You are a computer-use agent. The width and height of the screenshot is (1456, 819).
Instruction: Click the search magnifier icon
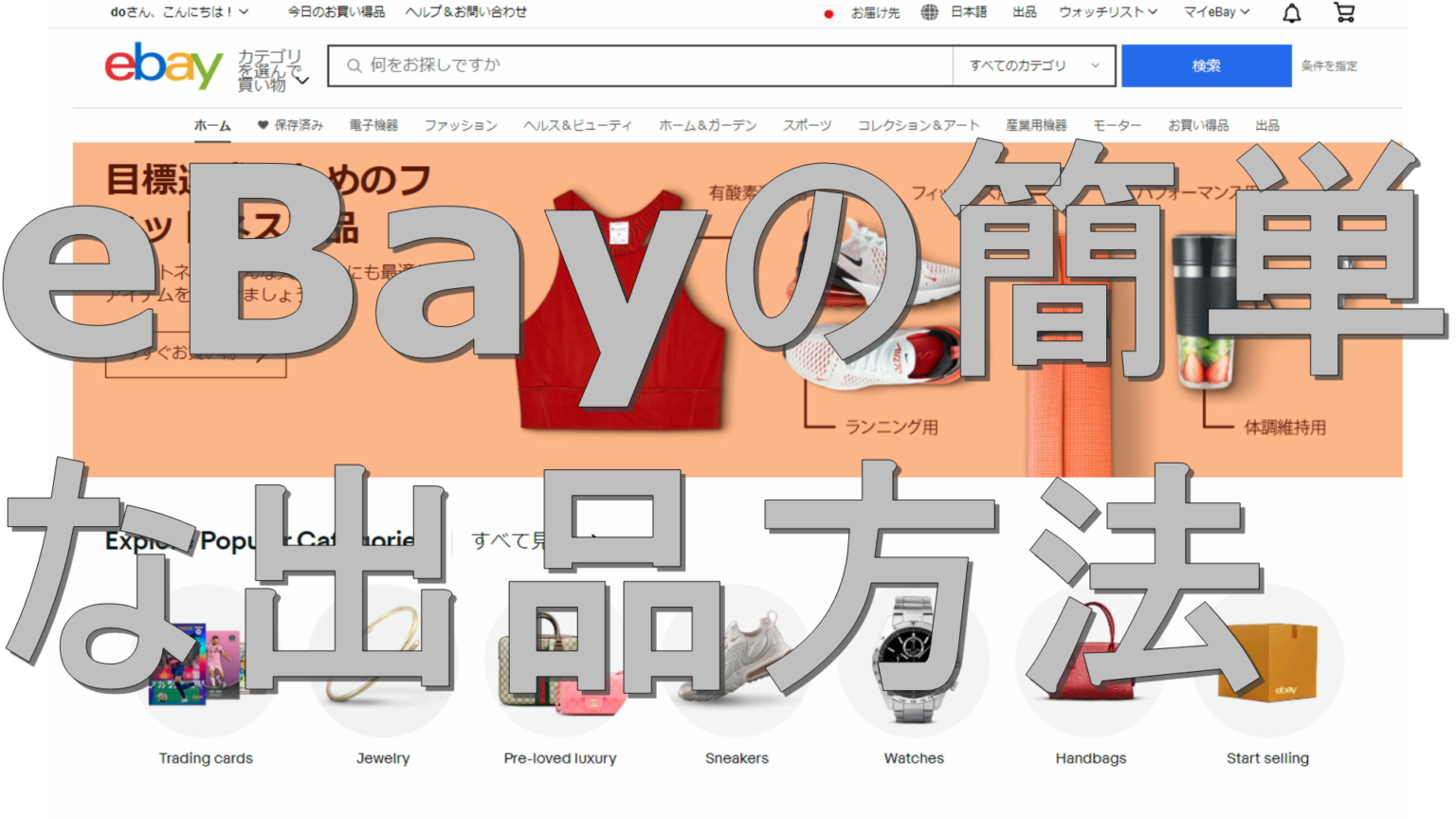coord(354,65)
